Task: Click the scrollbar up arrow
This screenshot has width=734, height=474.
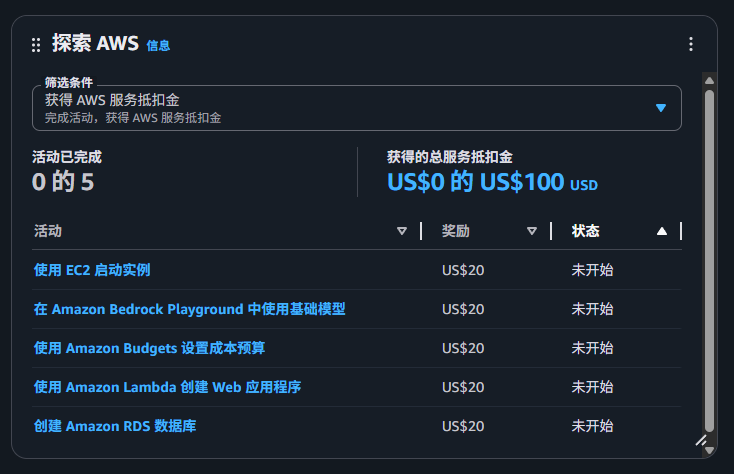Action: 709,80
